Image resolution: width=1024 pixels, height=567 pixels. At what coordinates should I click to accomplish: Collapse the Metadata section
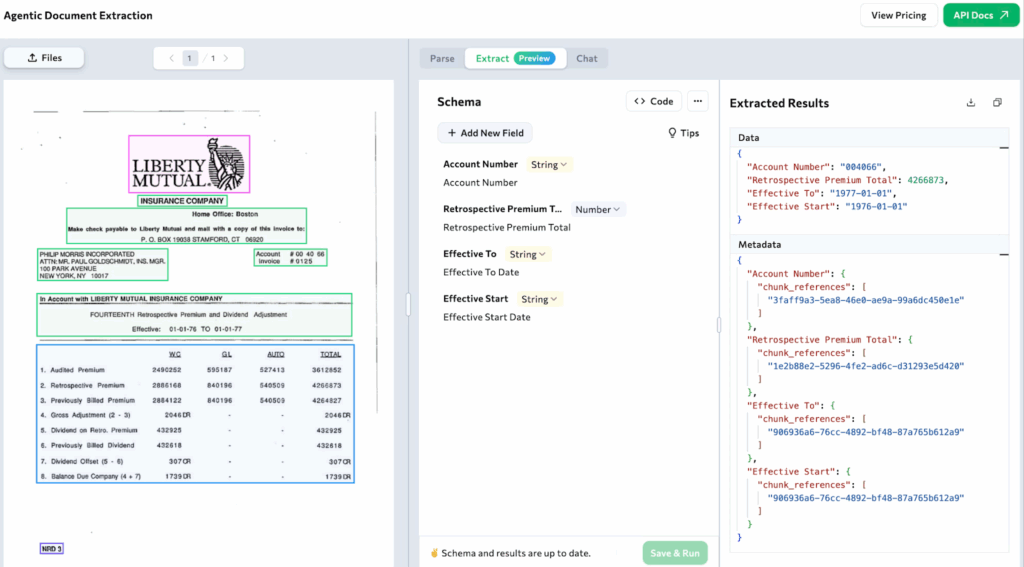click(1004, 254)
